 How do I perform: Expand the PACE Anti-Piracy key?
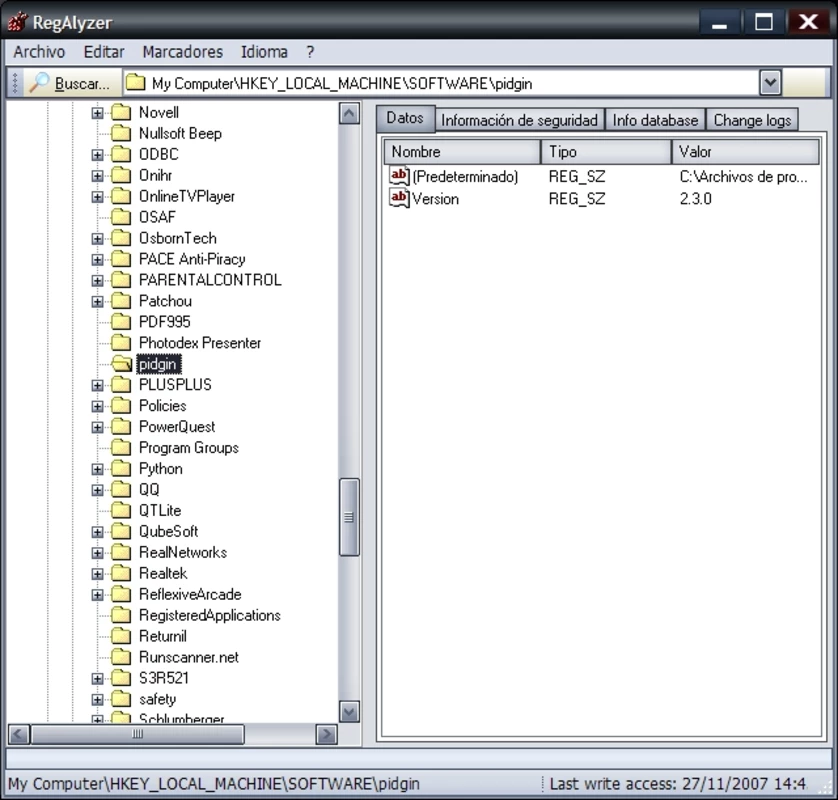point(97,260)
